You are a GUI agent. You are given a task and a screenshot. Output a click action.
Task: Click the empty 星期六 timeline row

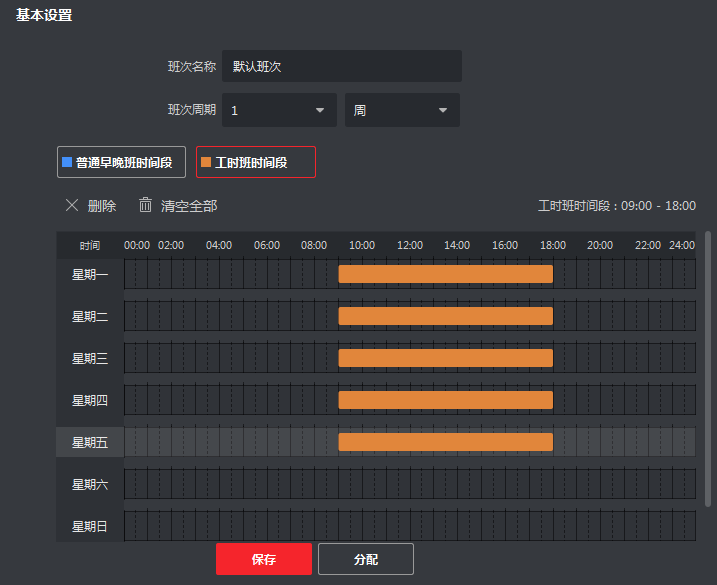[x=410, y=483]
